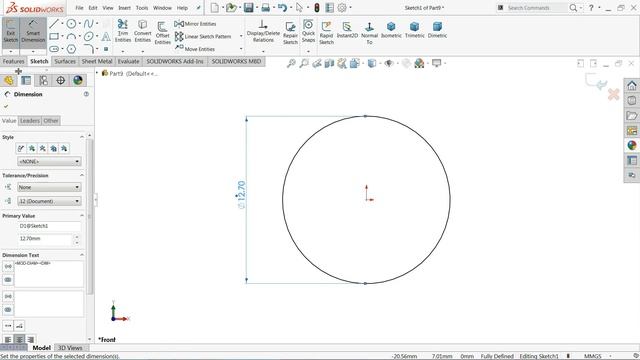The width and height of the screenshot is (640, 360).
Task: Confirm dimension with green checkmark
Action: (x=6, y=107)
